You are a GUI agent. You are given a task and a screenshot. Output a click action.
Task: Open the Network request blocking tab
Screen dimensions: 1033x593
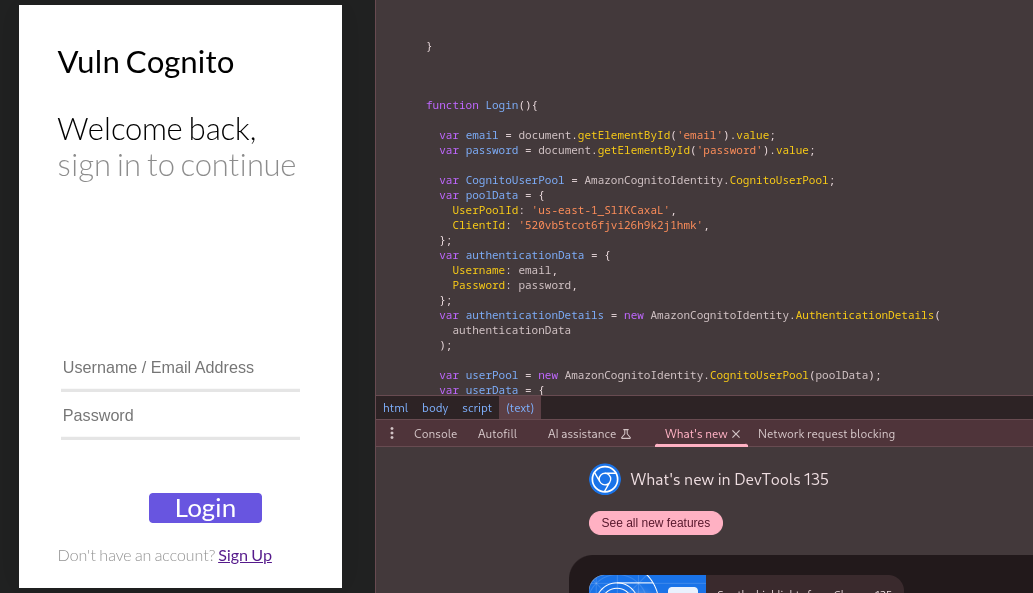(826, 434)
